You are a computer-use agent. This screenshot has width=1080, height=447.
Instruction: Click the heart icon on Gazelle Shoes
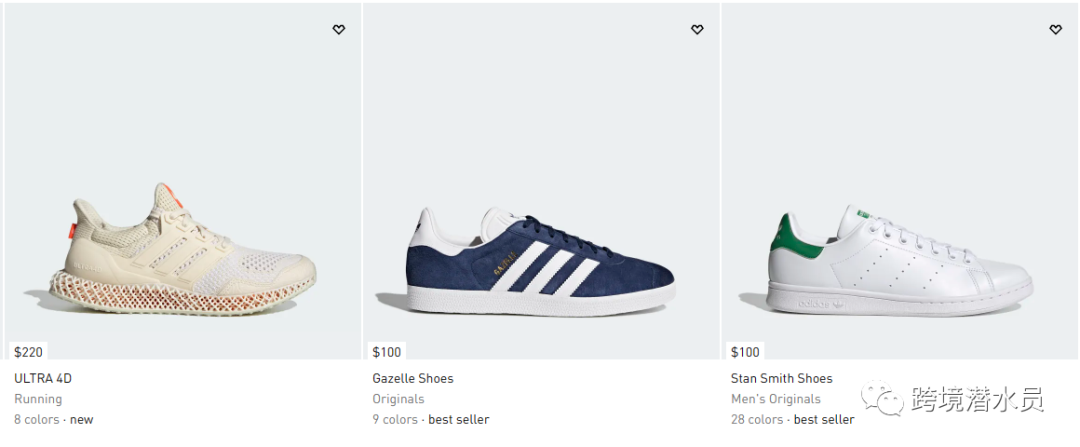coord(697,30)
